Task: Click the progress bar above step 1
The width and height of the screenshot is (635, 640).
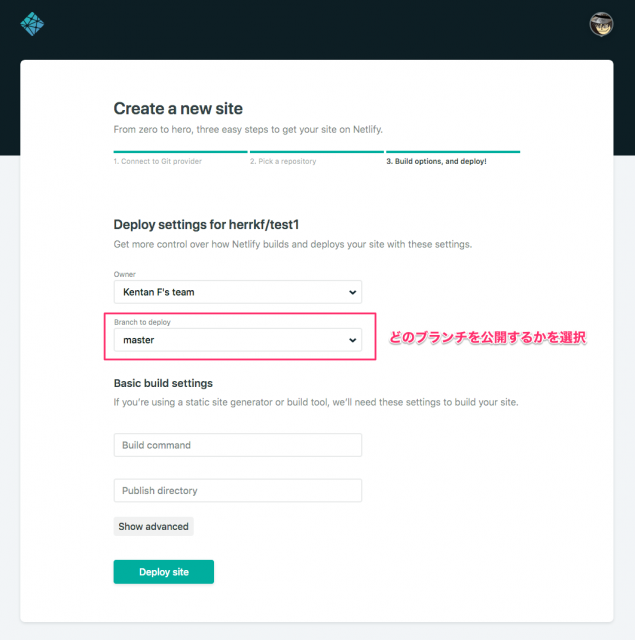Action: point(180,152)
